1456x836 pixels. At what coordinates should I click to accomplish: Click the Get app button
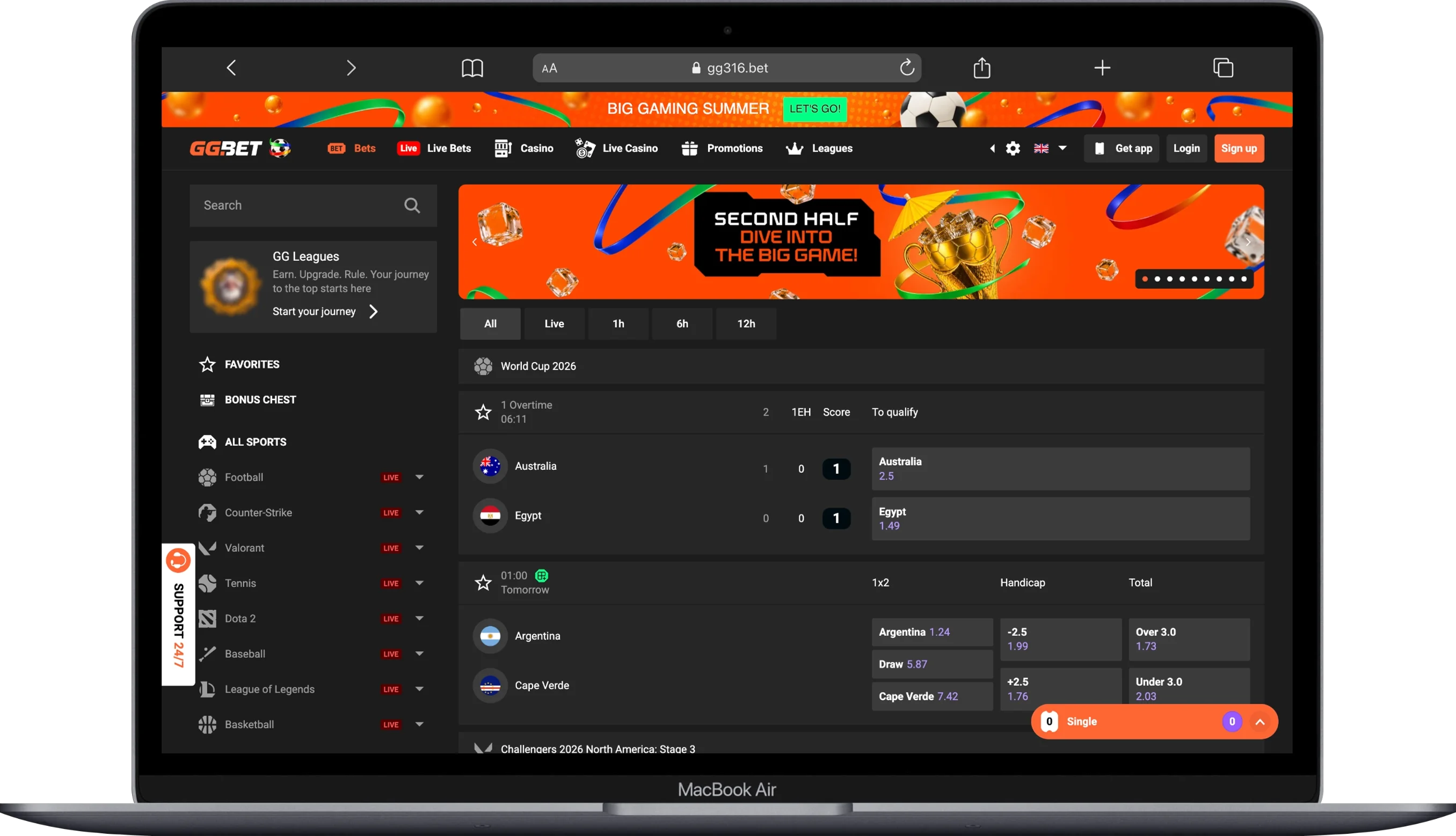[x=1122, y=149]
